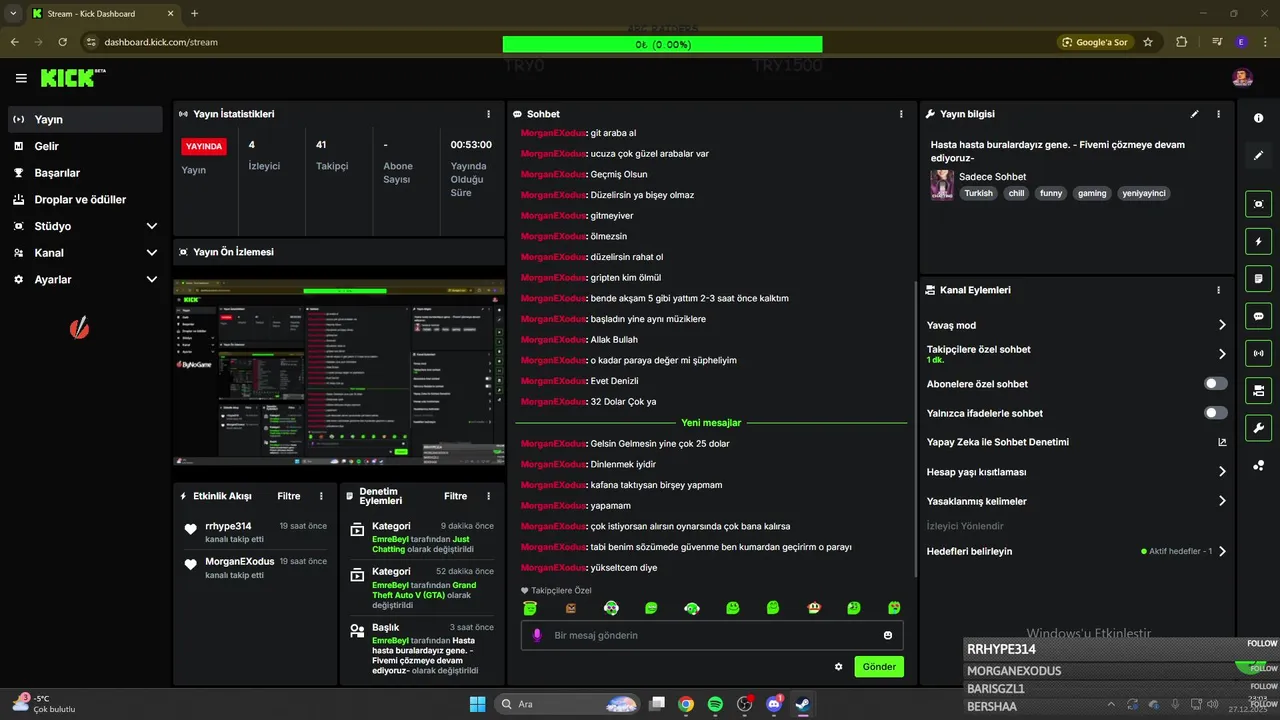Open Takipçilere özel sohbet chevron
The height and width of the screenshot is (720, 1280).
pos(1222,354)
